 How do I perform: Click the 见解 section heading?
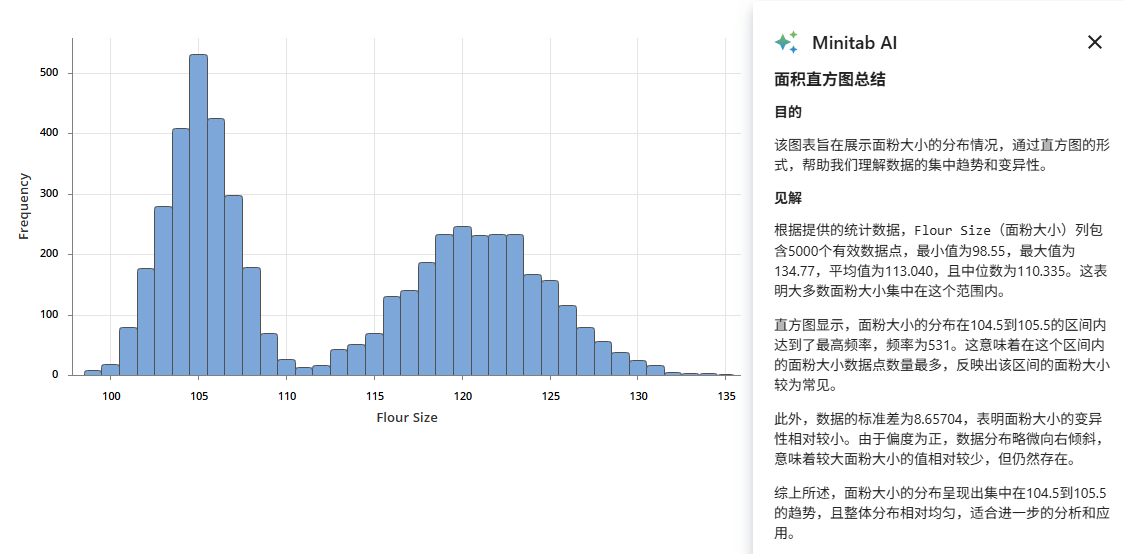point(788,198)
